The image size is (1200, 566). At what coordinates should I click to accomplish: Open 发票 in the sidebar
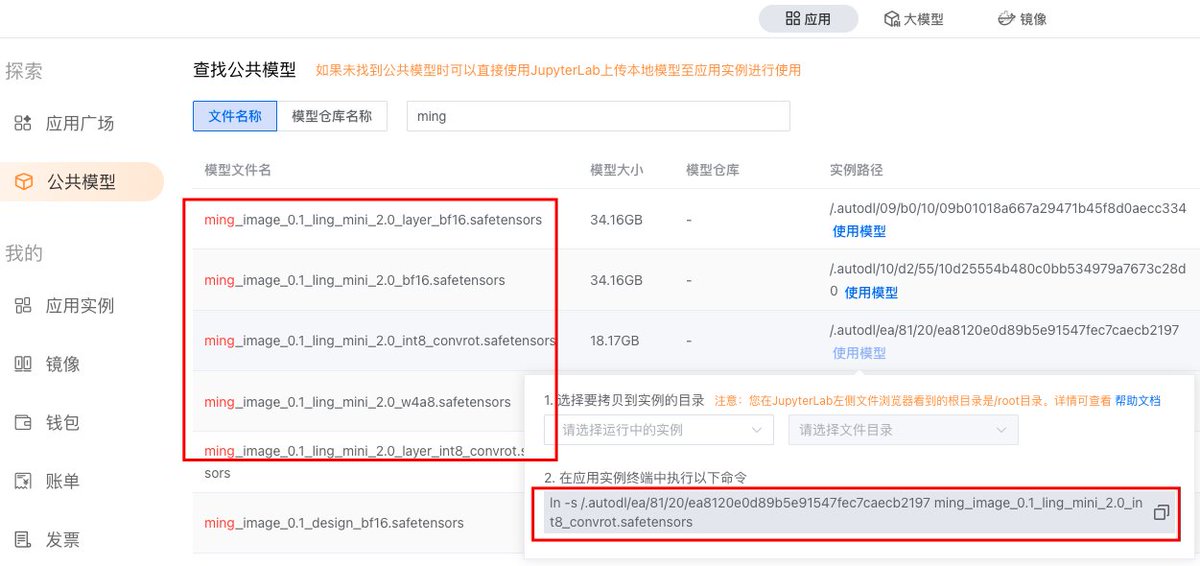point(63,540)
